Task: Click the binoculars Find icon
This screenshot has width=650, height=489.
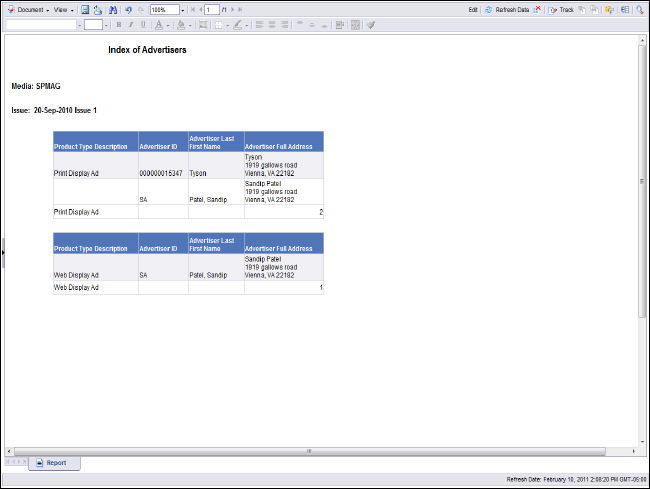Action: tap(113, 9)
